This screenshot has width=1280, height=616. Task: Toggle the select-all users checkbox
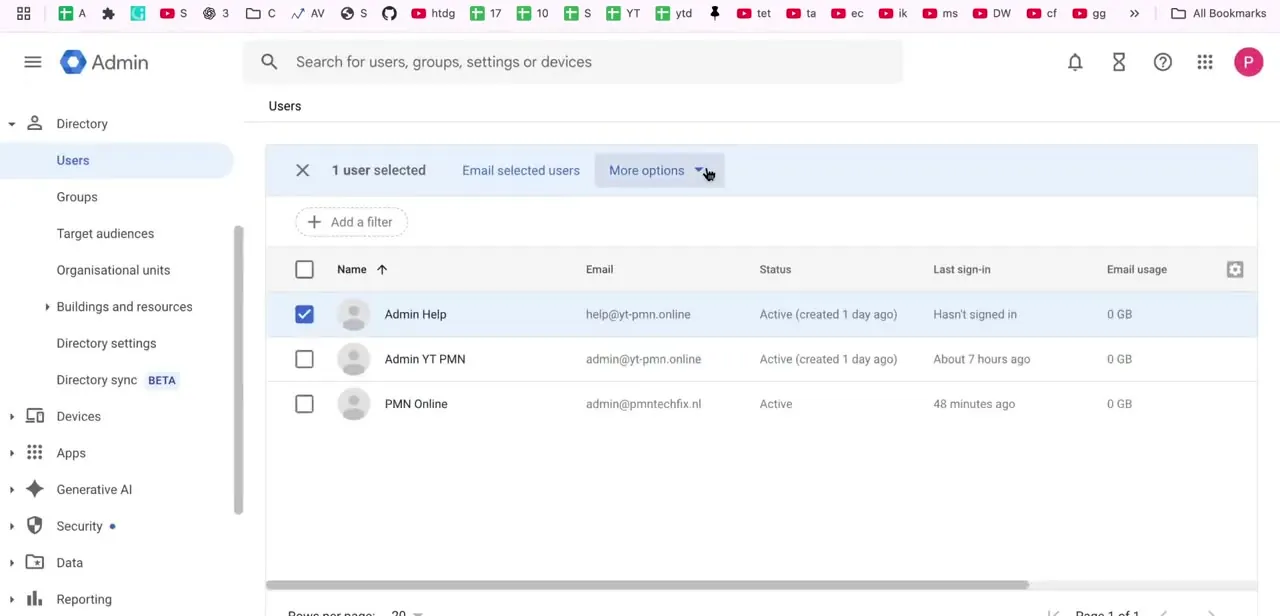(x=304, y=269)
